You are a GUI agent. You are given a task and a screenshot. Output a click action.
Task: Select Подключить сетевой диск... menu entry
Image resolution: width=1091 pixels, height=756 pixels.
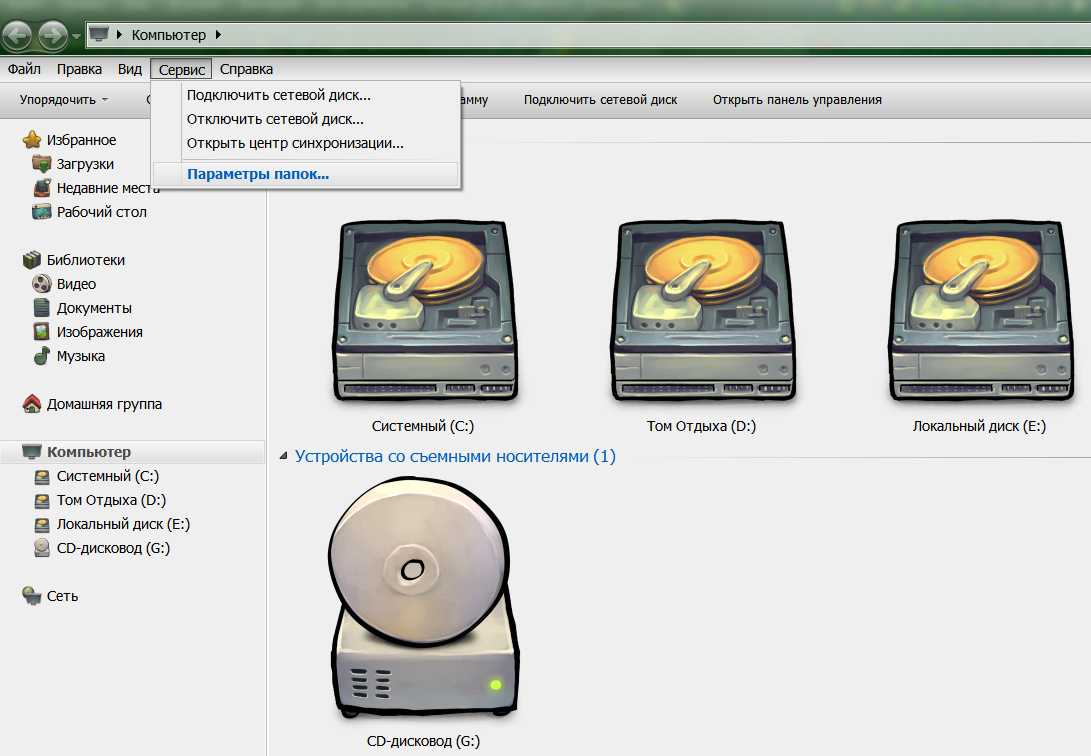point(278,96)
